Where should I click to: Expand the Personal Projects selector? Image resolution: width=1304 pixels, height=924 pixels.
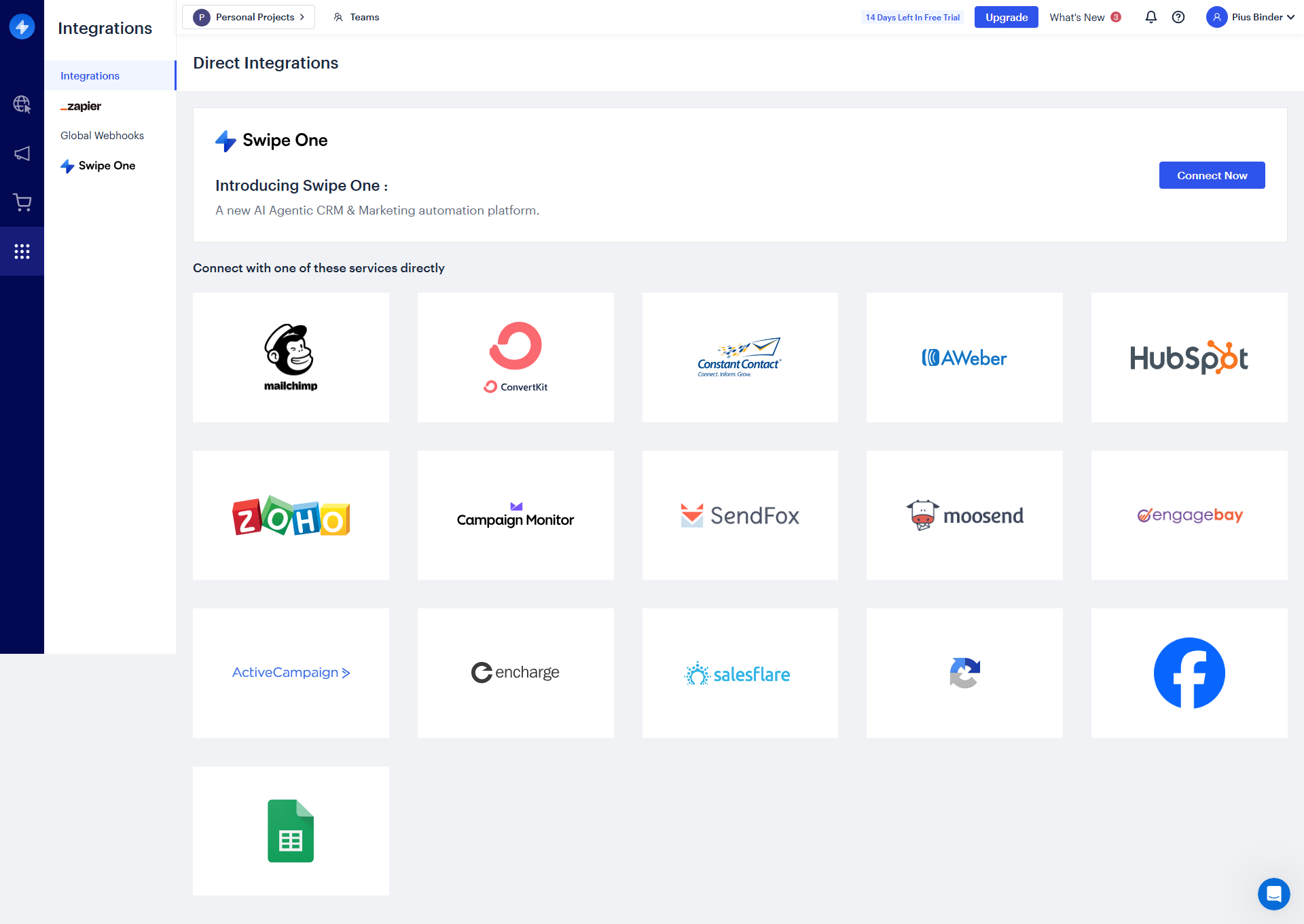tap(249, 17)
